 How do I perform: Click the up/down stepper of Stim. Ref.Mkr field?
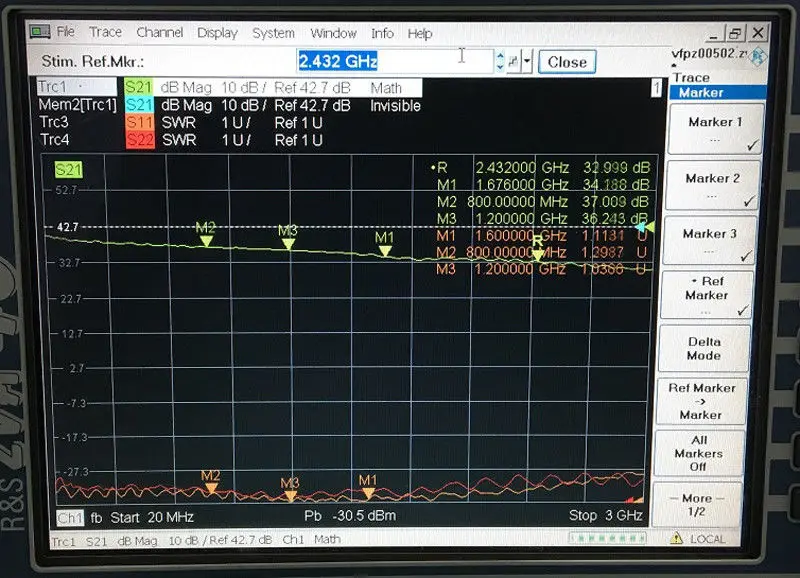click(501, 62)
